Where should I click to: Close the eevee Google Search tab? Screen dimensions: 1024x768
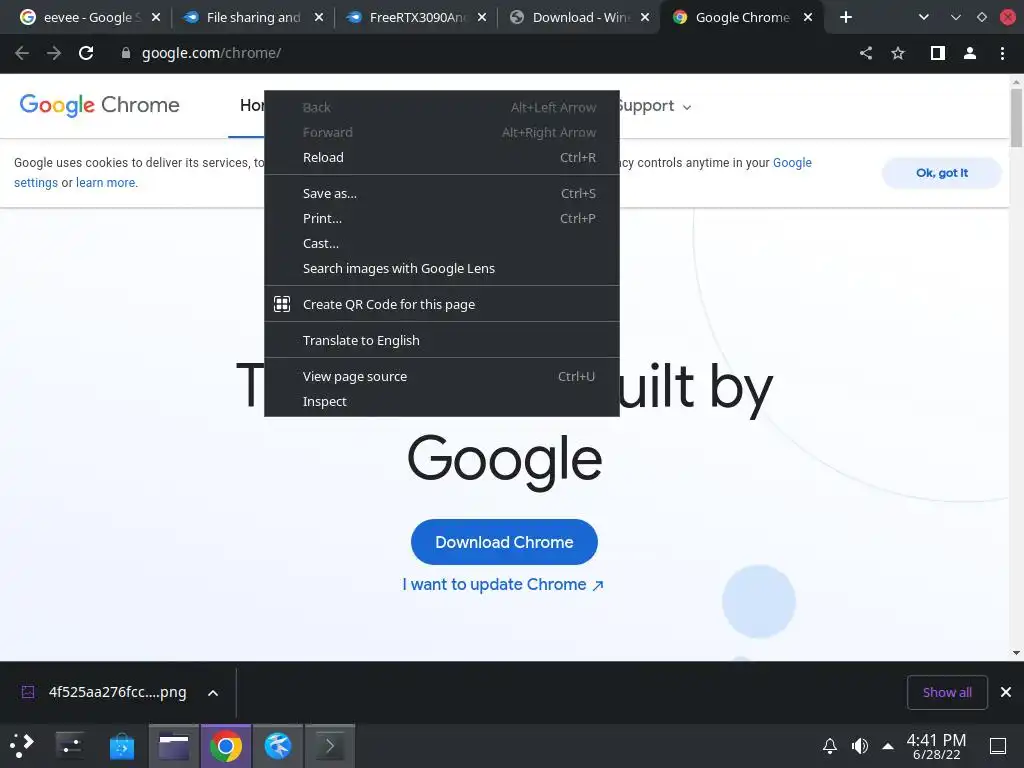155,17
